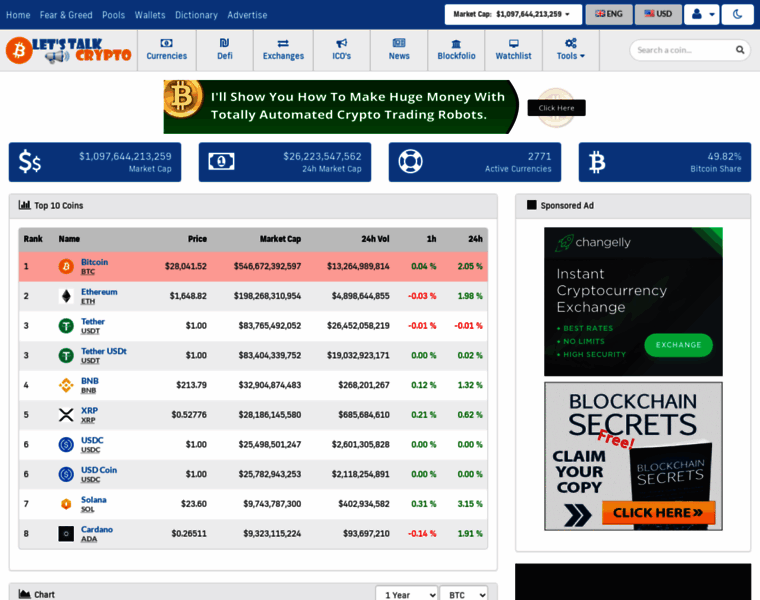
Task: Open the Defi section icon
Action: (x=224, y=44)
